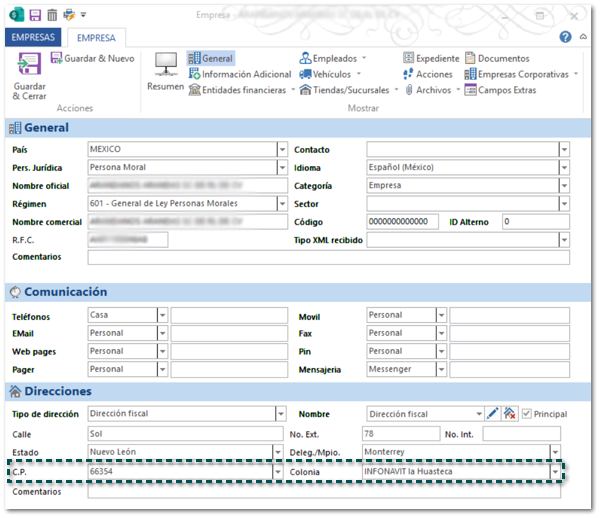Toggle the Principal checkbox
The height and width of the screenshot is (518, 600).
click(x=526, y=414)
